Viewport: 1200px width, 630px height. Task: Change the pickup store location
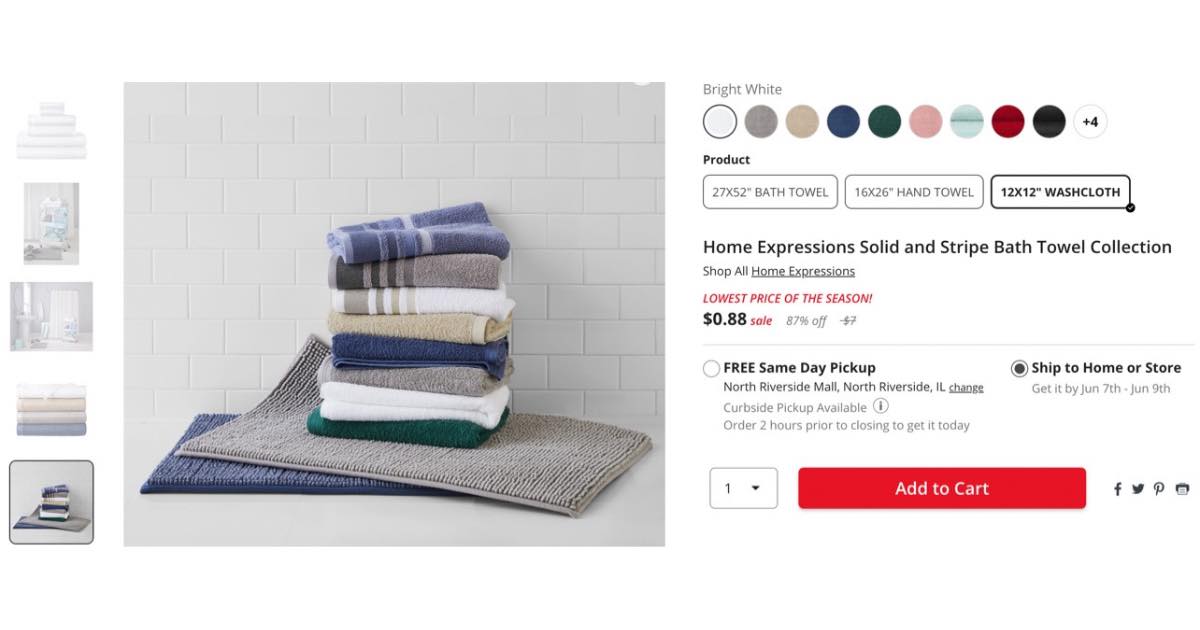[x=966, y=388]
